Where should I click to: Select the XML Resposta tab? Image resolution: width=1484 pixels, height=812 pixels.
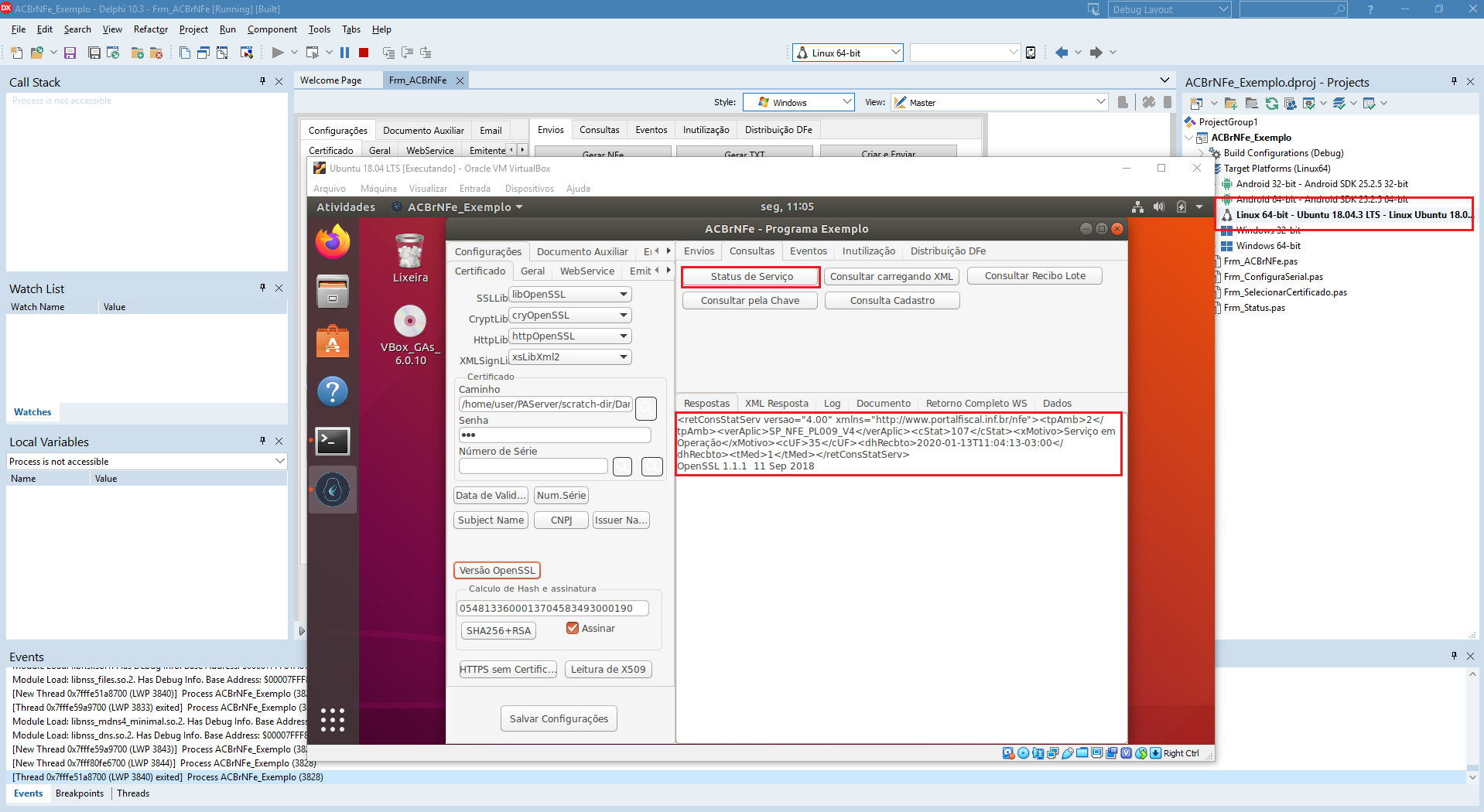coord(776,403)
